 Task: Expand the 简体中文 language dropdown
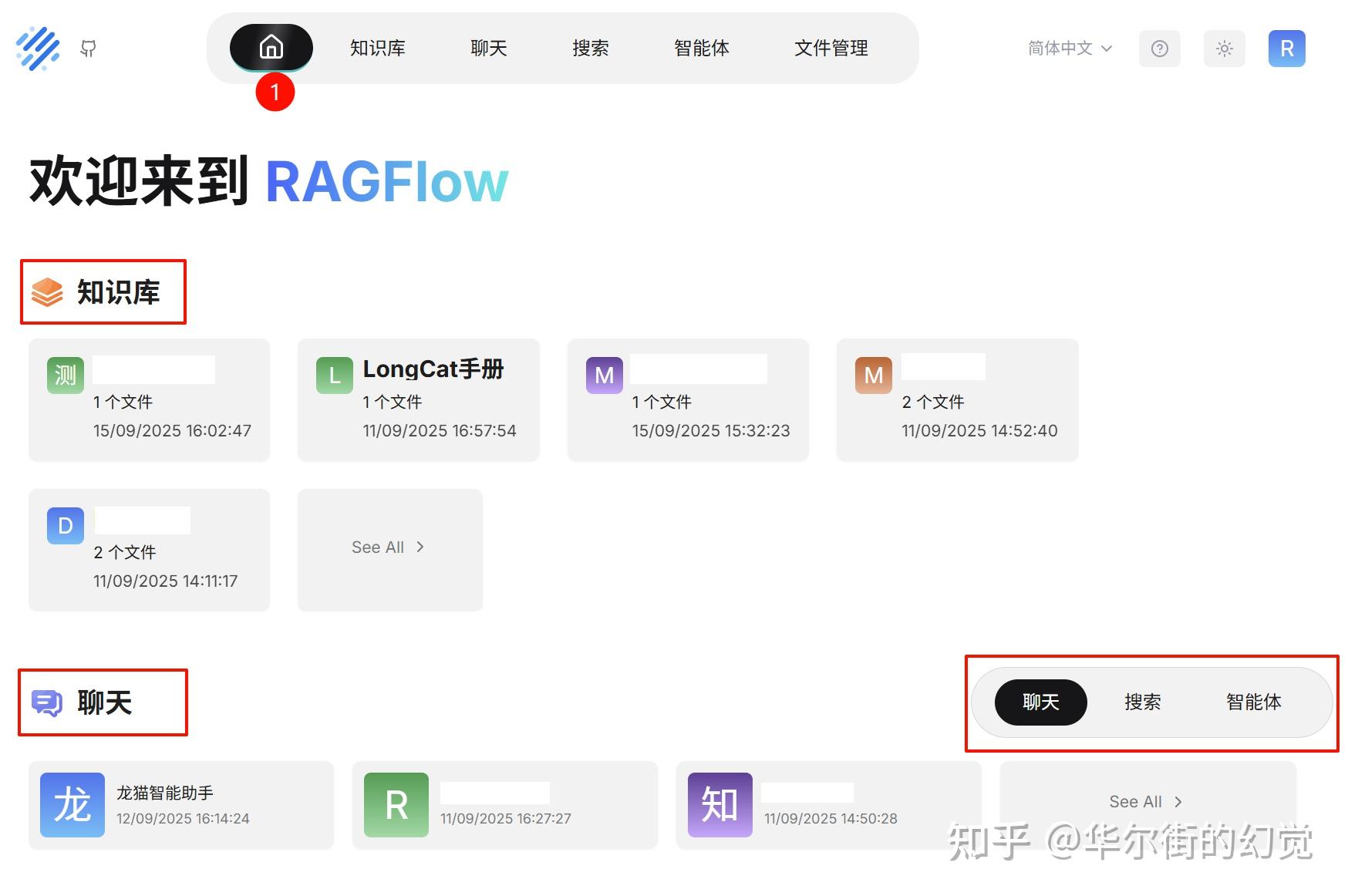coord(1068,49)
